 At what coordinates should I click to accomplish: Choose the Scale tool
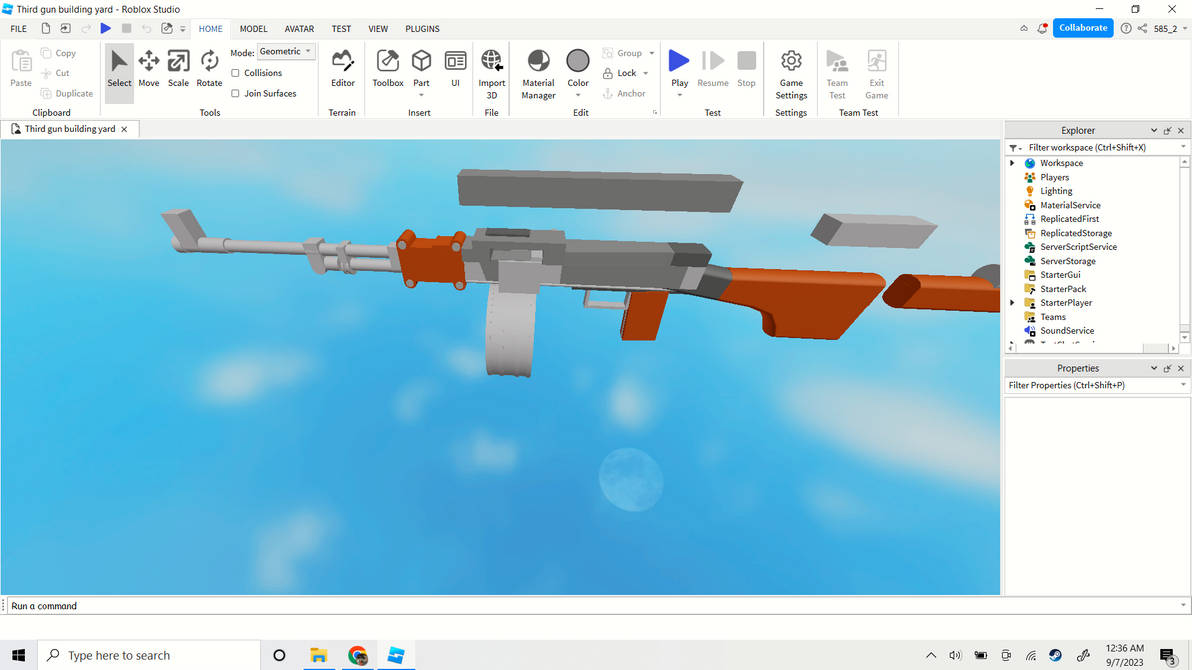(x=179, y=70)
